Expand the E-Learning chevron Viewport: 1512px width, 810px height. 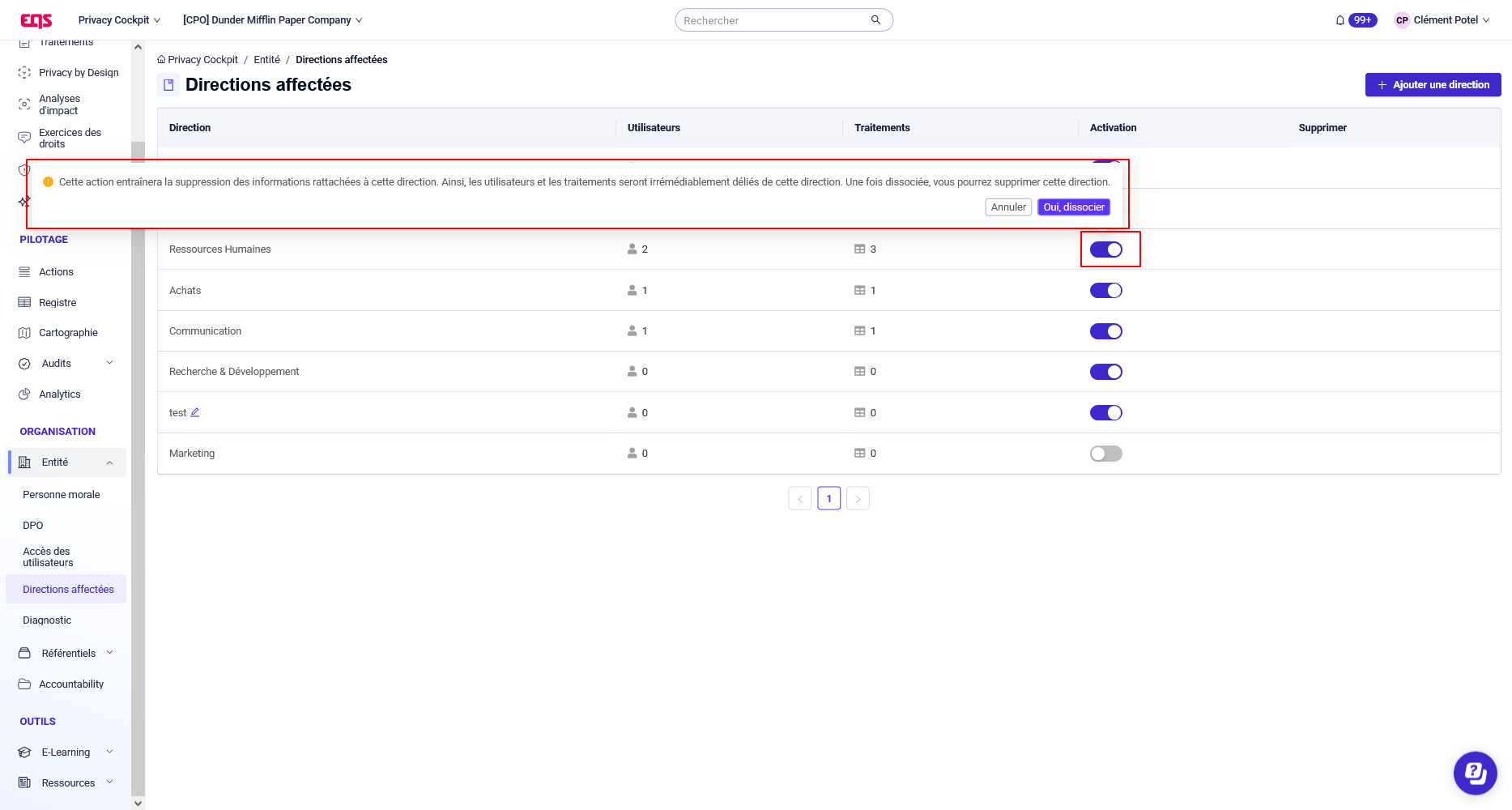(x=110, y=752)
